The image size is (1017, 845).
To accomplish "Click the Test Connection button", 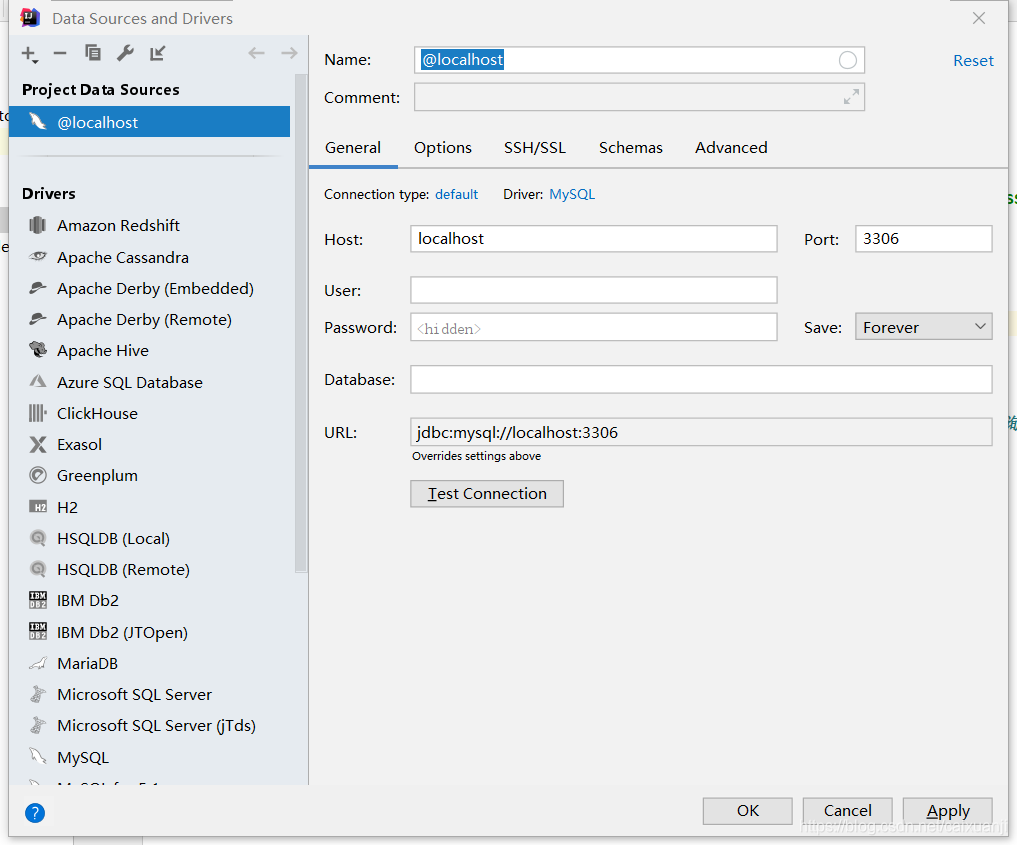I will [x=487, y=494].
